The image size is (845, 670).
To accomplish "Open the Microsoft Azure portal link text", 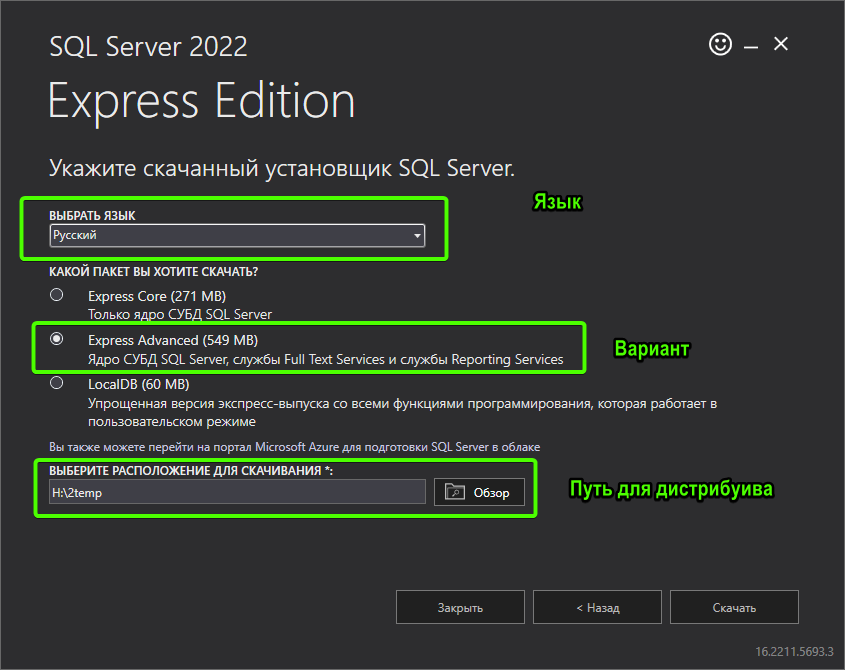I will [x=296, y=446].
